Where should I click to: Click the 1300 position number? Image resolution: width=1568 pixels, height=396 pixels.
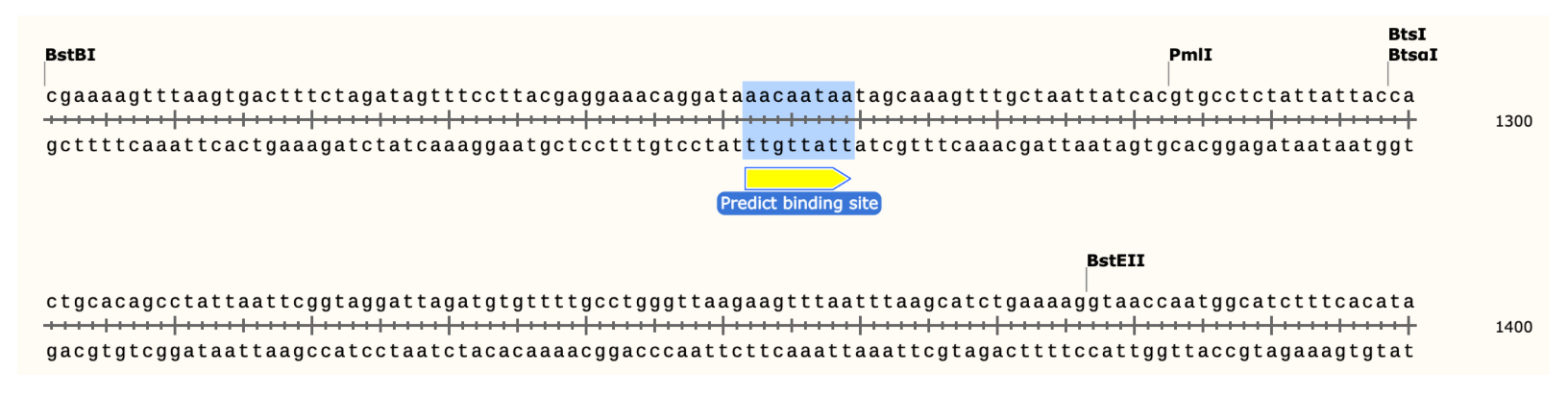coord(1513,122)
